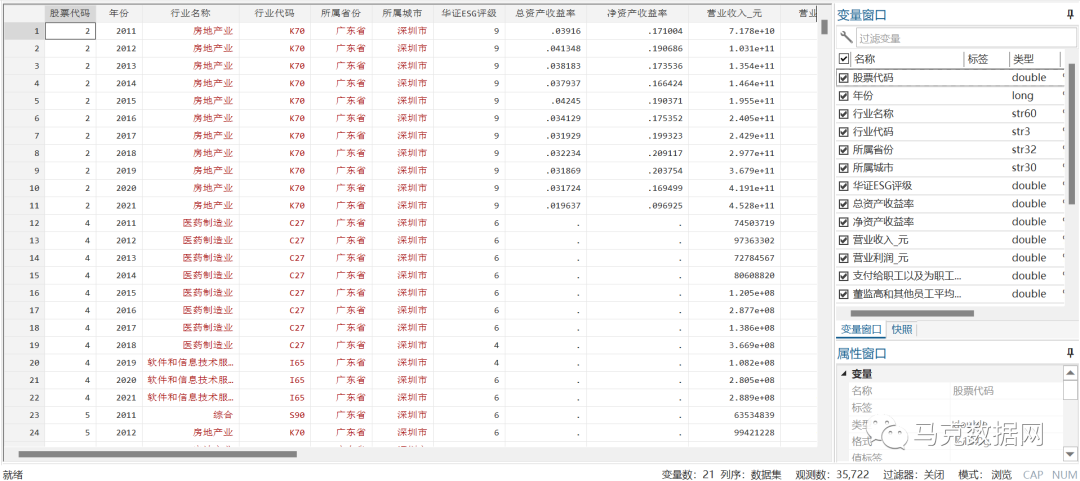Image resolution: width=1080 pixels, height=481 pixels.
Task: Uncheck the 营业收入_元 variable checkbox
Action: click(x=844, y=240)
